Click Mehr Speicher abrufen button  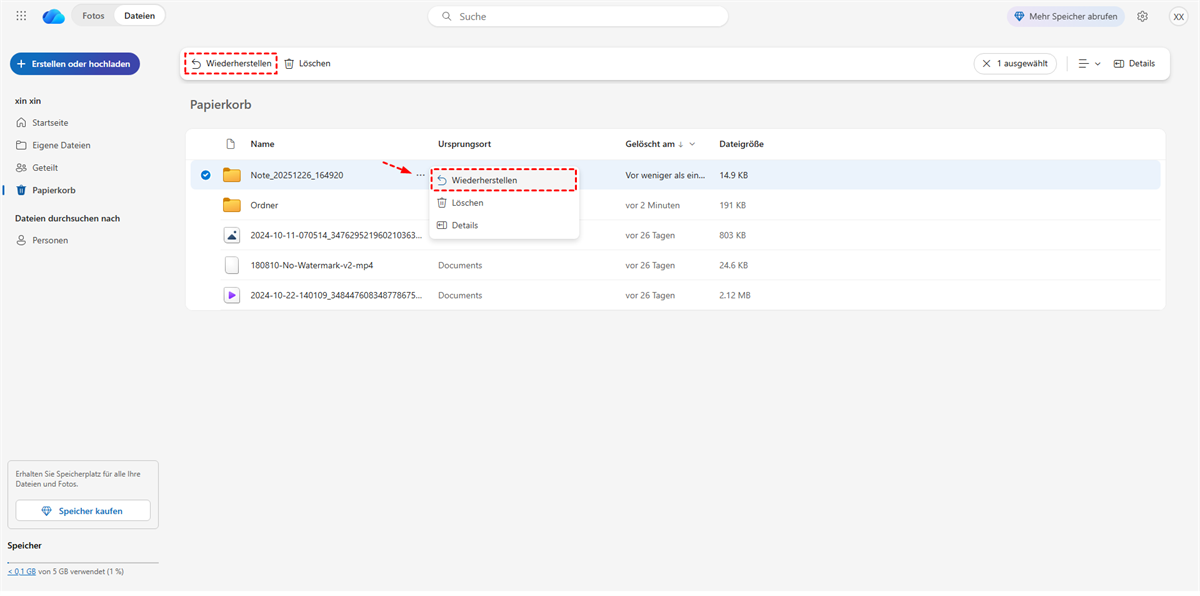(x=1066, y=16)
